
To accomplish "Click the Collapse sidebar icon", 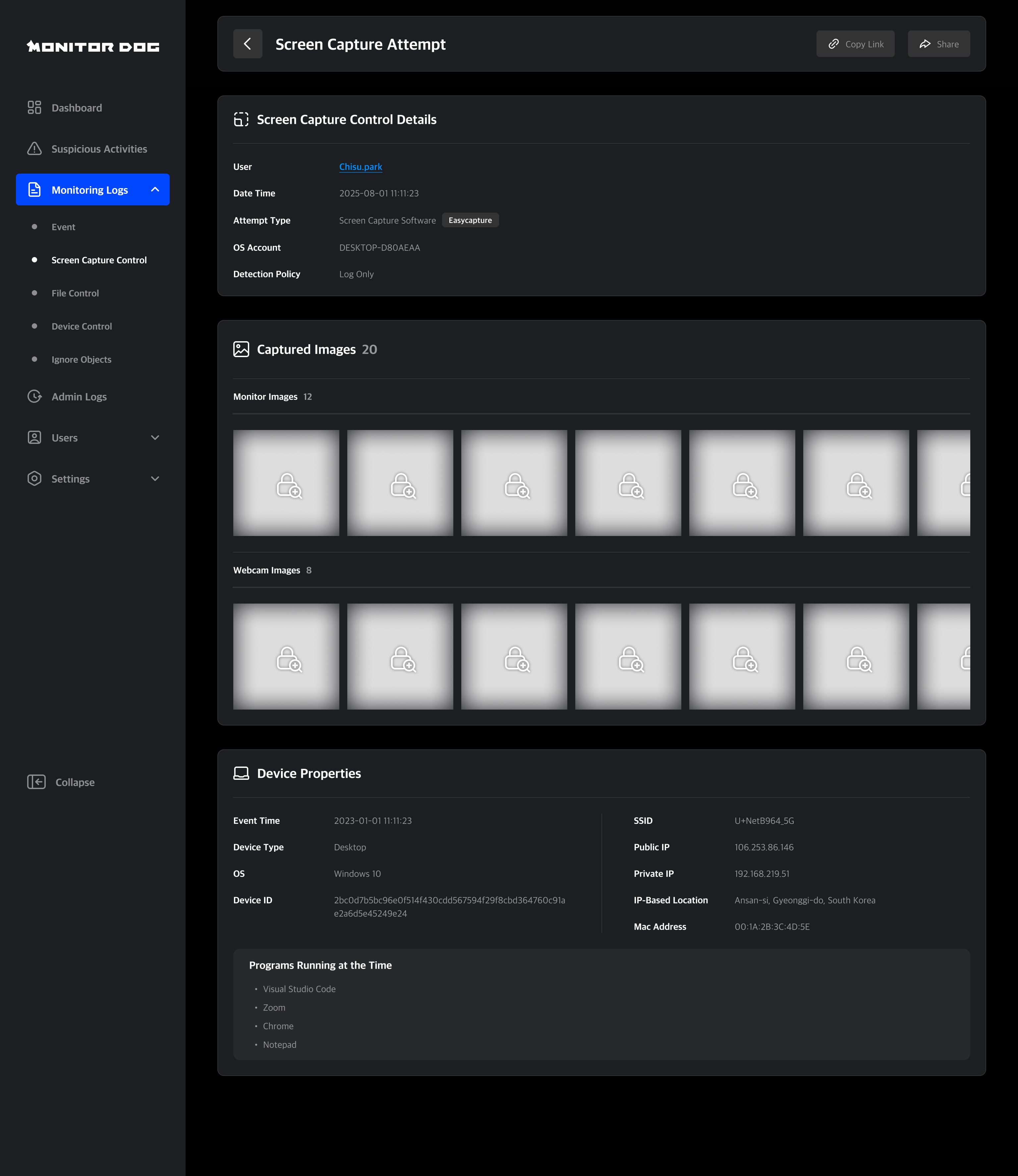I will click(x=36, y=782).
